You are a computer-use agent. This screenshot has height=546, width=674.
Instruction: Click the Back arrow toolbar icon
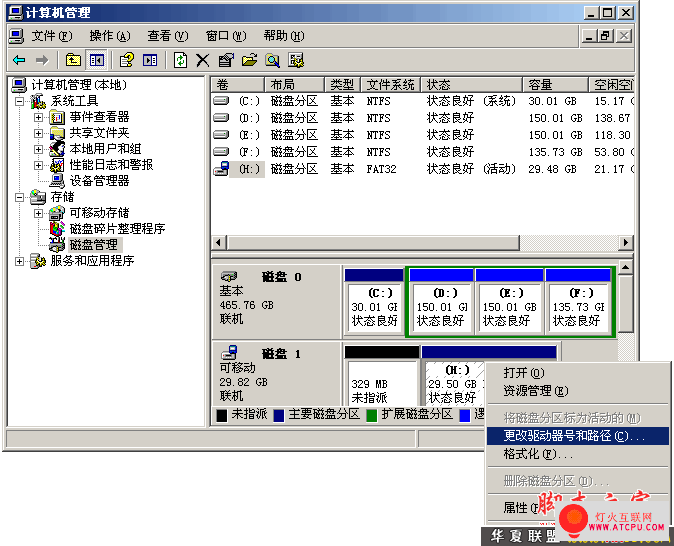pyautogui.click(x=19, y=60)
